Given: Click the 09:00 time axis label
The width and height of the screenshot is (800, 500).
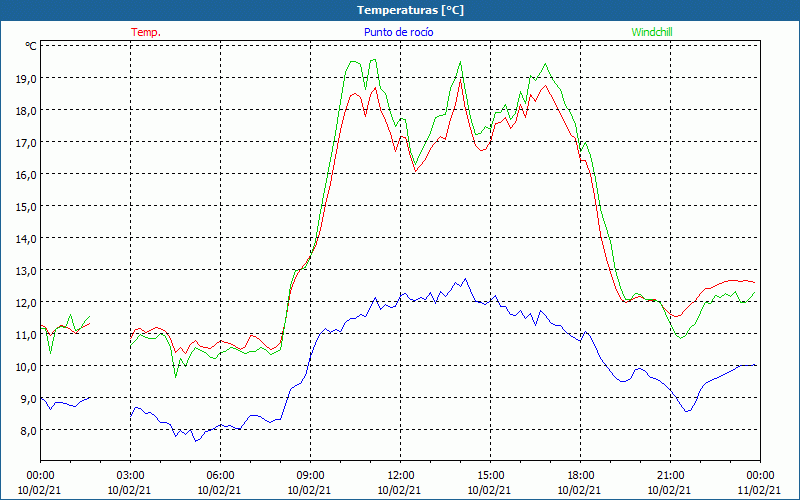Looking at the screenshot, I should (311, 476).
